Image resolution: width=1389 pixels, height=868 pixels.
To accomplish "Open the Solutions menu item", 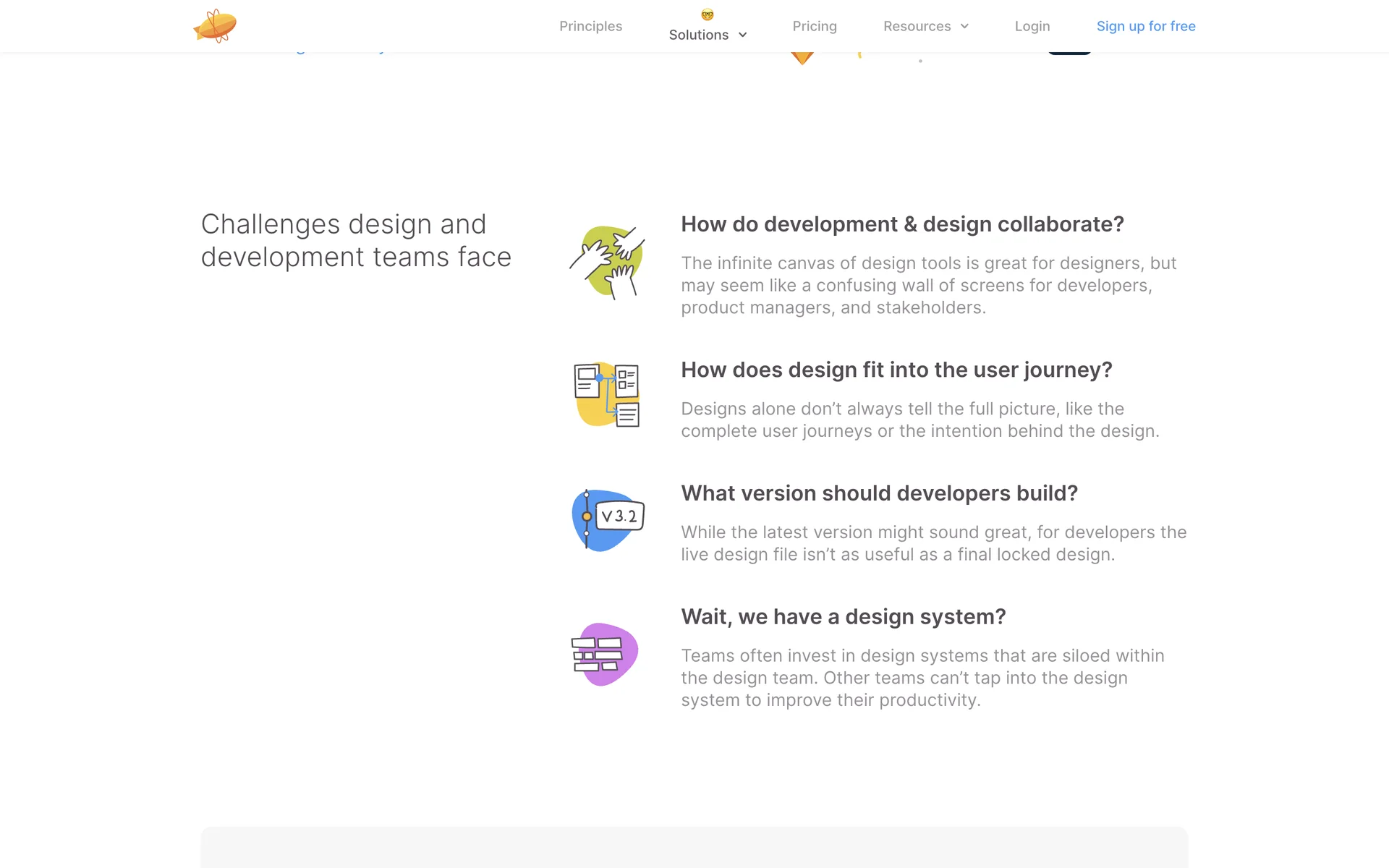I will click(x=698, y=35).
